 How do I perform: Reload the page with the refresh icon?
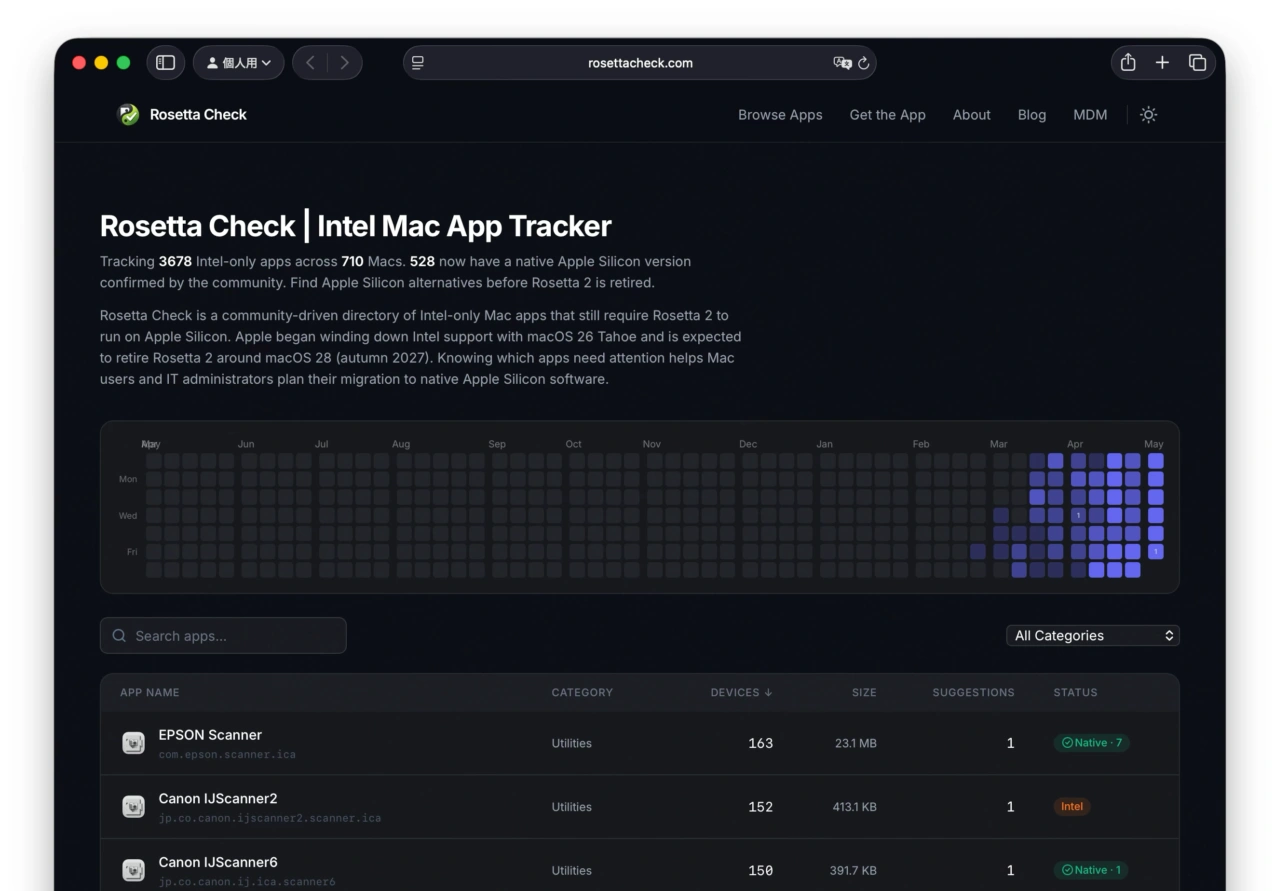864,63
